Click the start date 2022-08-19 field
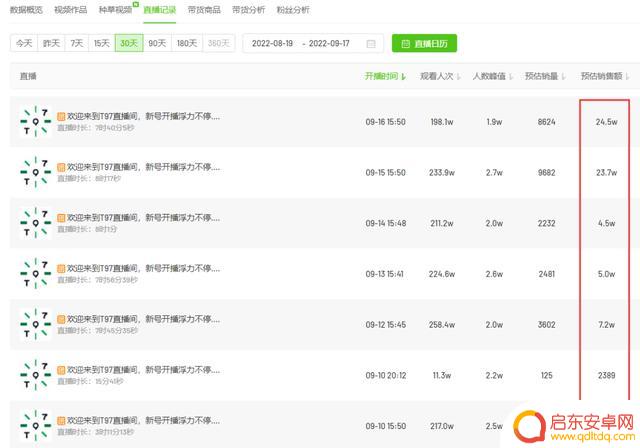640x448 pixels. coord(272,44)
